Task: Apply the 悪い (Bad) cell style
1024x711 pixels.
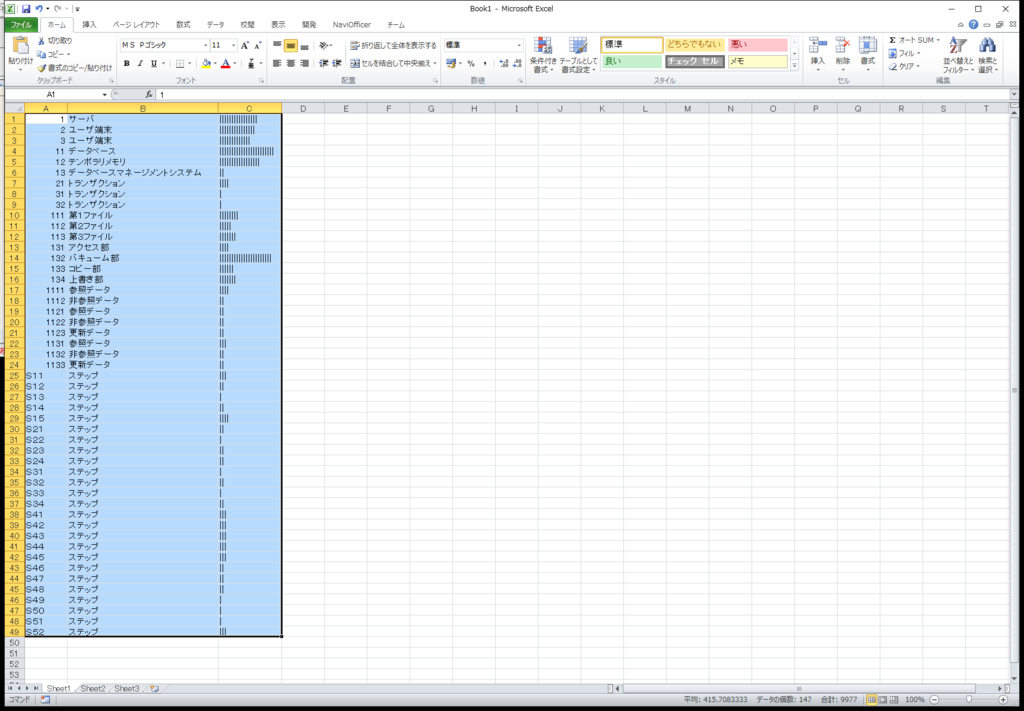Action: 758,44
